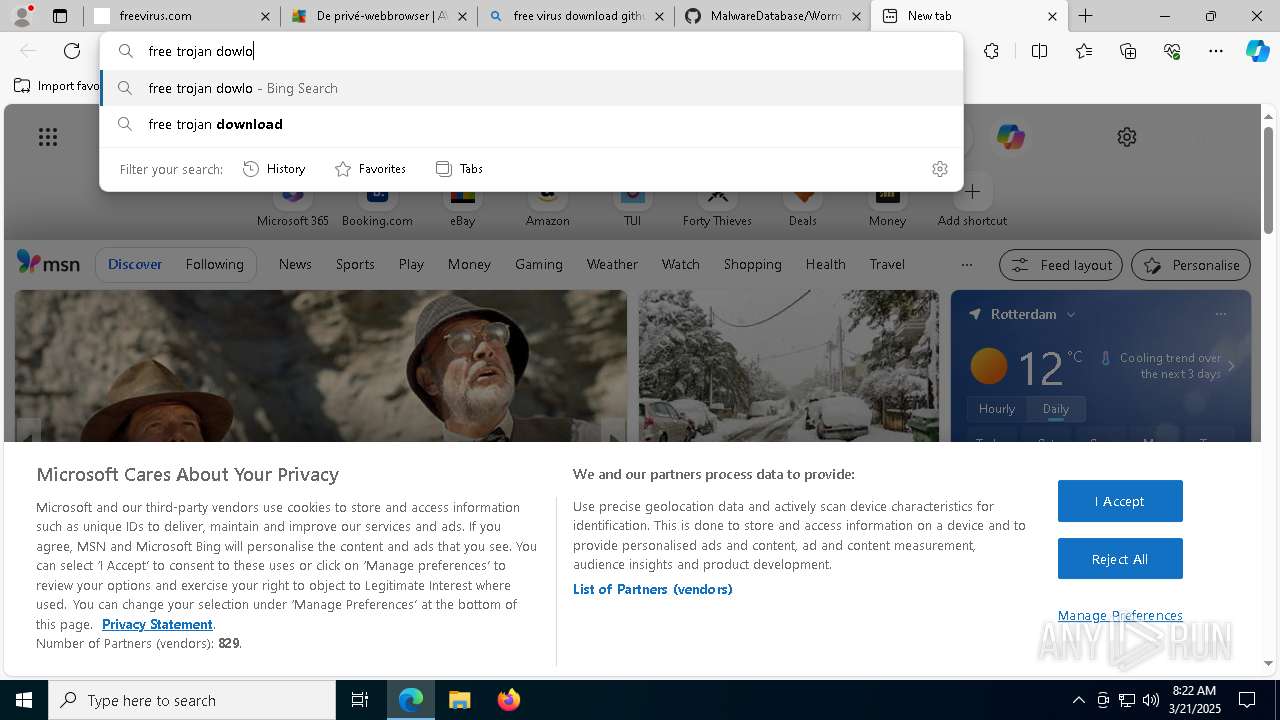Open the Gaming category
This screenshot has height=720, width=1280.
[539, 264]
